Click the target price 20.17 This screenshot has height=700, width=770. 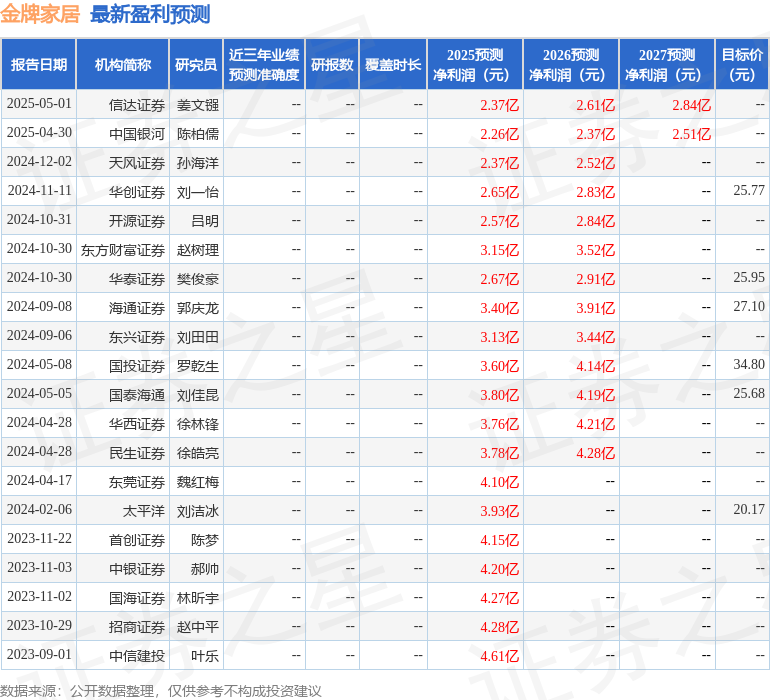tap(749, 509)
